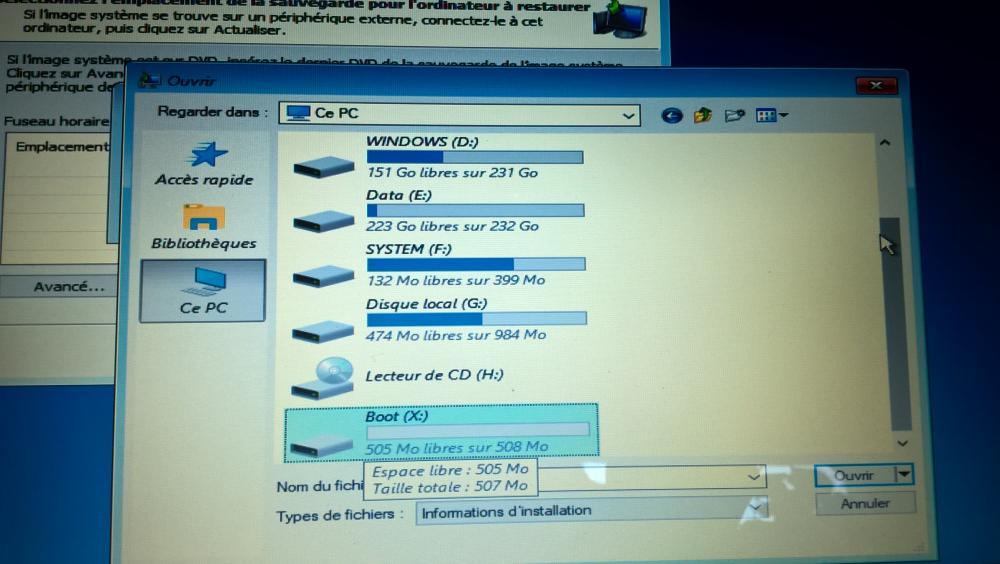The height and width of the screenshot is (564, 1000).
Task: Open the 'Regarder dans' Ce PC combo box
Action: [459, 114]
